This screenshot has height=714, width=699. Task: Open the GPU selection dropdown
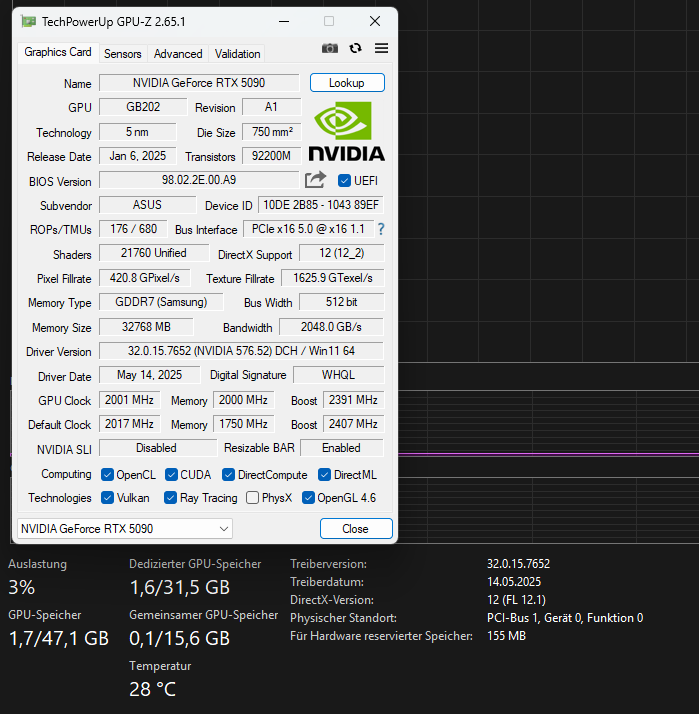[125, 529]
